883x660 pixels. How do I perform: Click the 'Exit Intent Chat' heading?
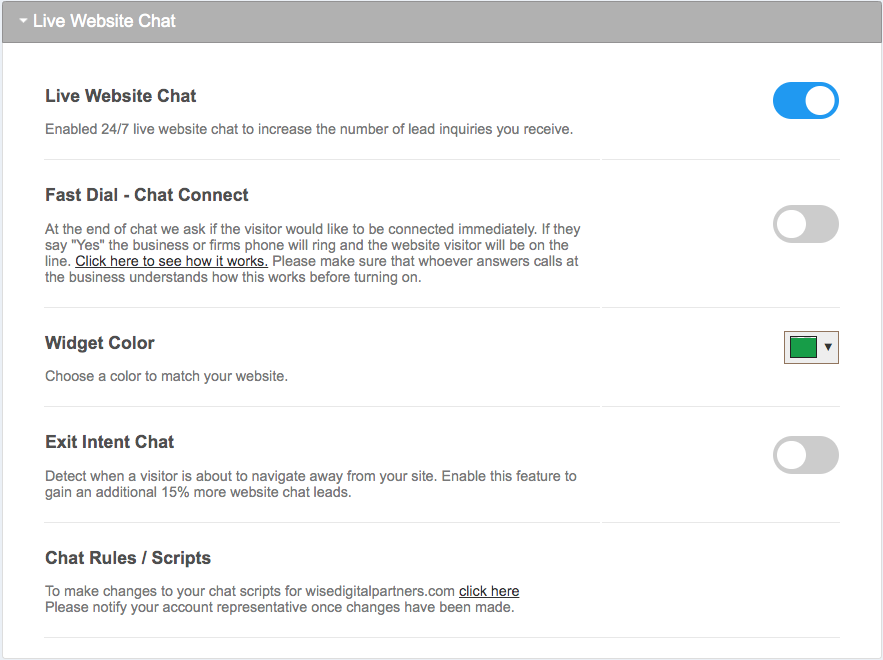110,442
